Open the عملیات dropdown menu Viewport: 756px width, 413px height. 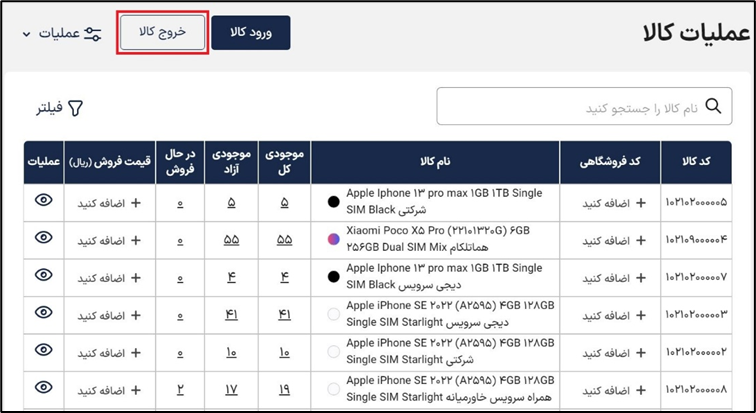[62, 34]
